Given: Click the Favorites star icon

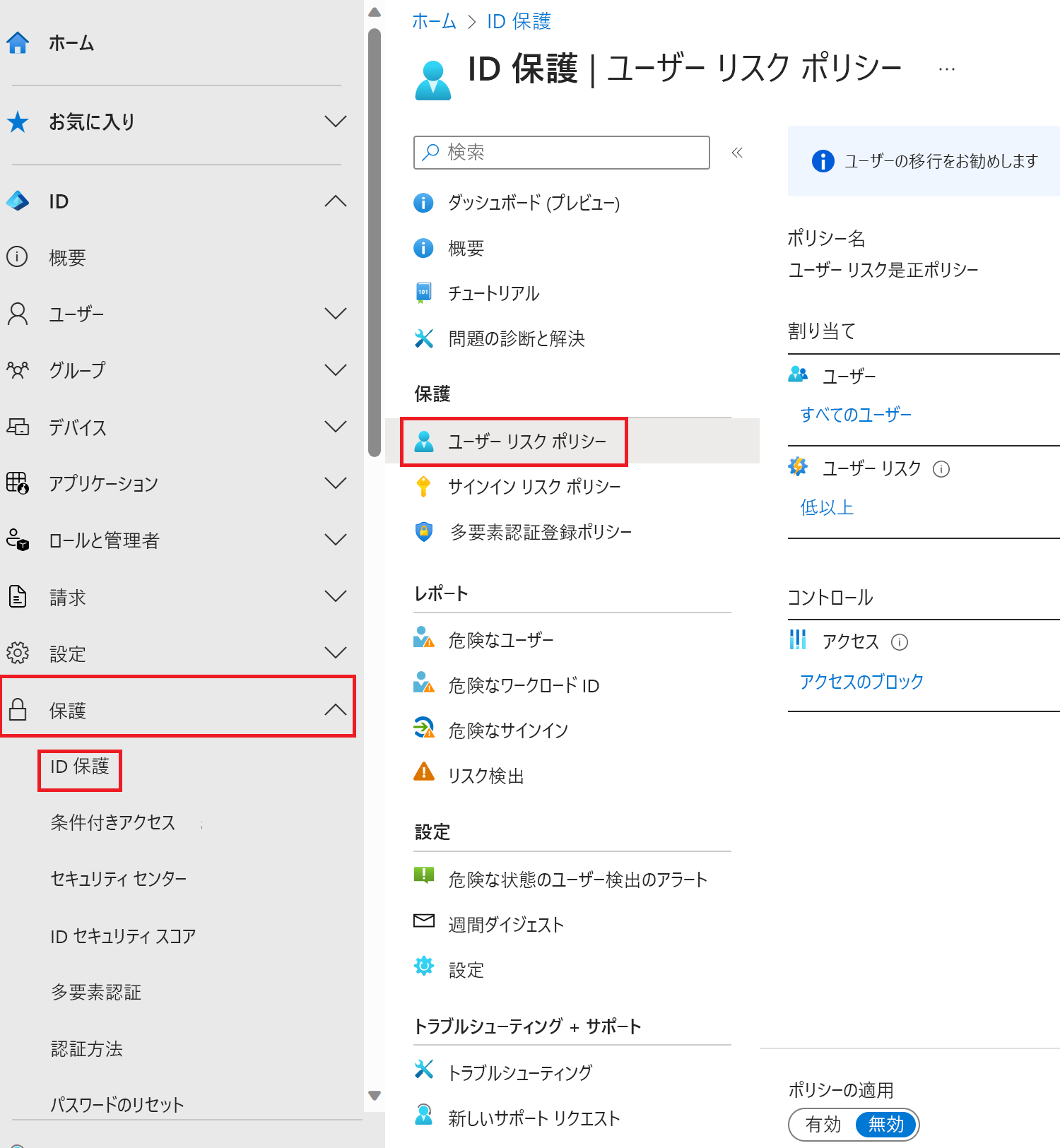Looking at the screenshot, I should [18, 122].
